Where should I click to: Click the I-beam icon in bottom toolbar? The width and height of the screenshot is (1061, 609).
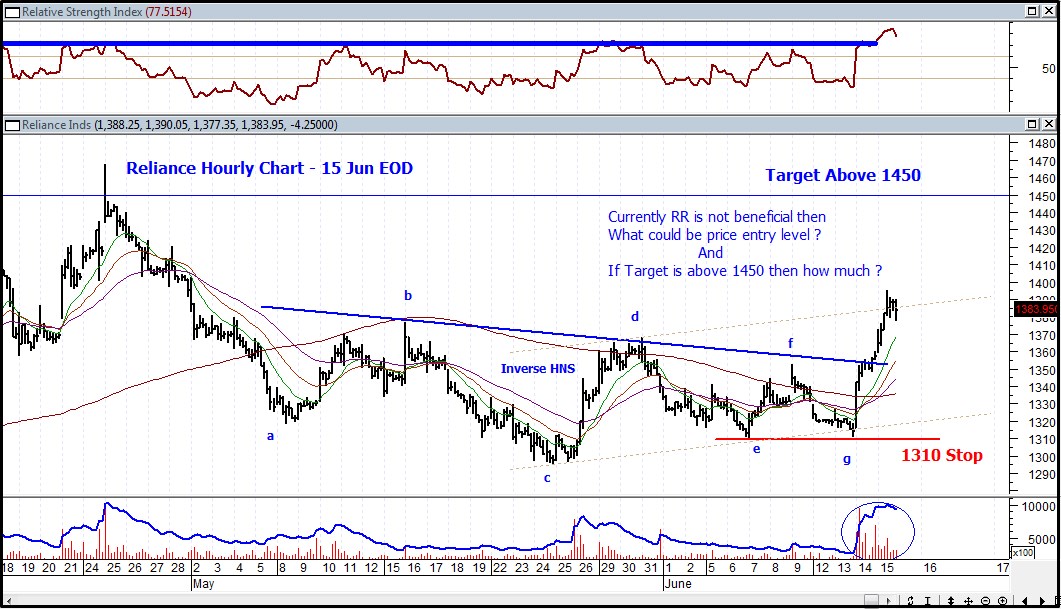tap(928, 601)
